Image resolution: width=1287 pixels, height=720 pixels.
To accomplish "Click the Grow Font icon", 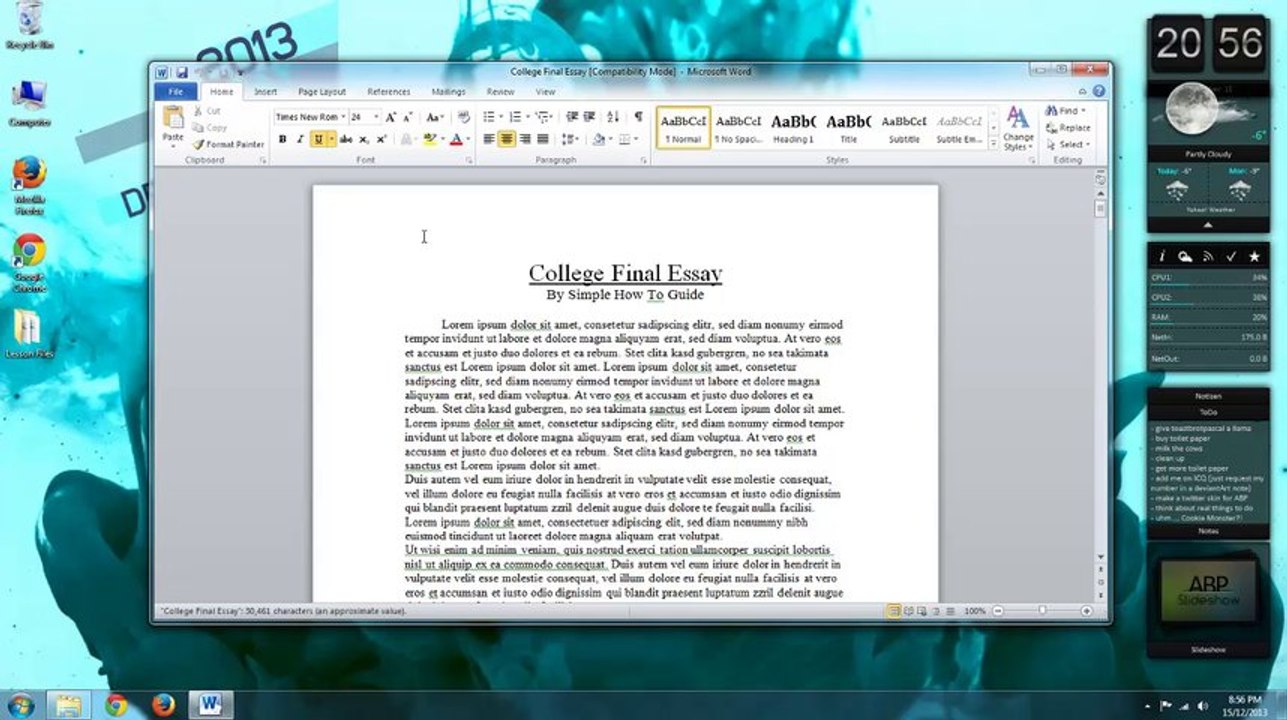I will [x=391, y=117].
